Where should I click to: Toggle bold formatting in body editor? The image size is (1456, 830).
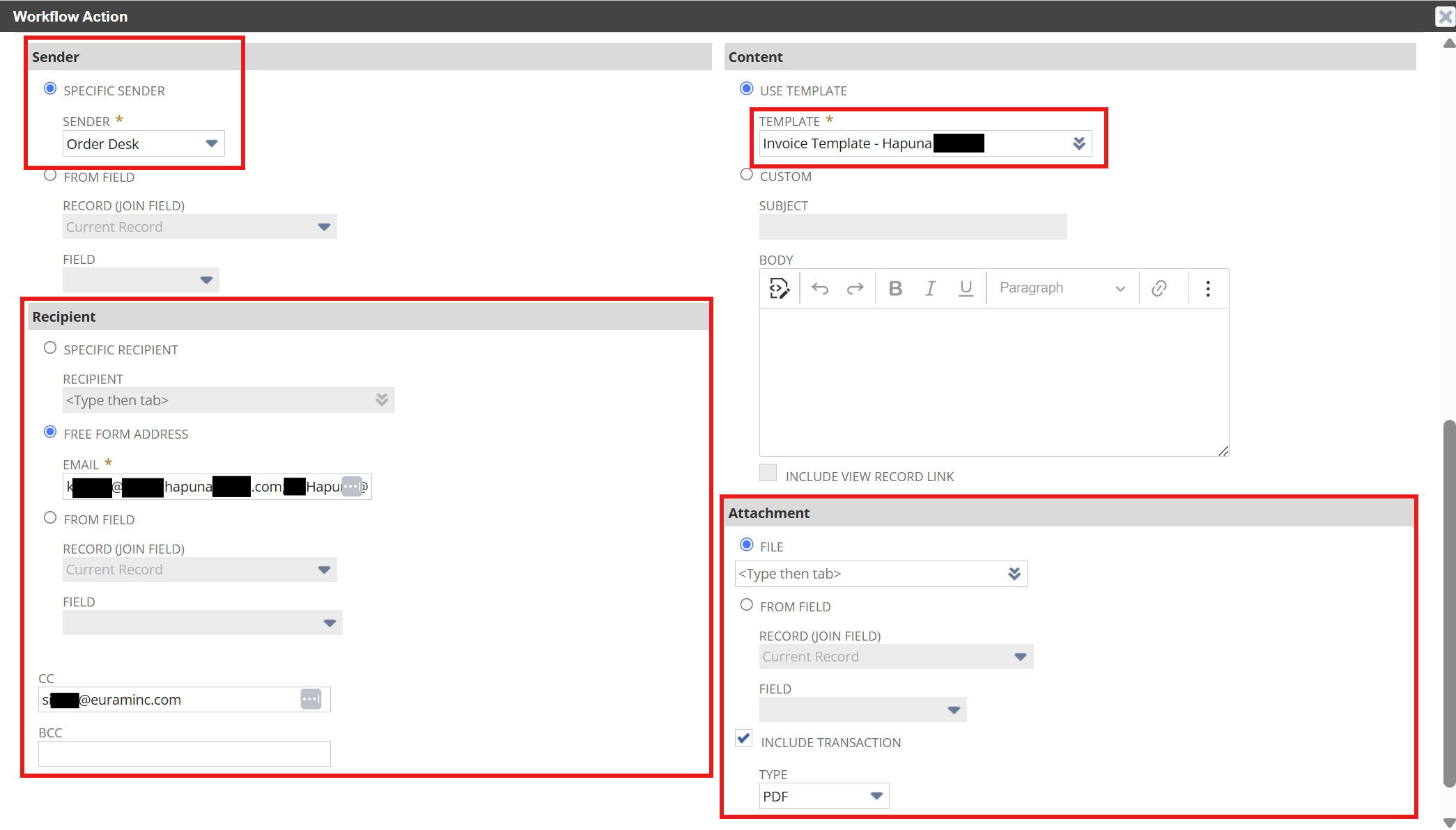point(895,288)
